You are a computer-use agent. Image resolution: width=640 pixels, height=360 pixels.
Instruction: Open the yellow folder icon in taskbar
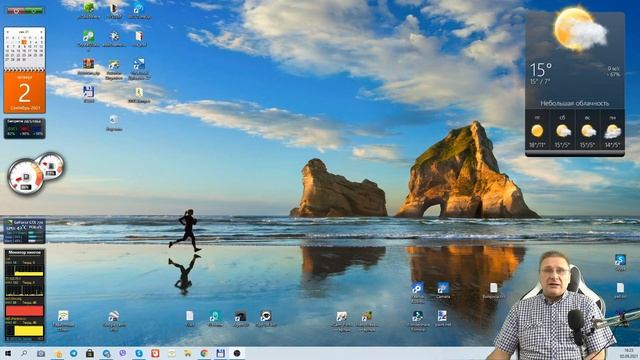tap(187, 353)
